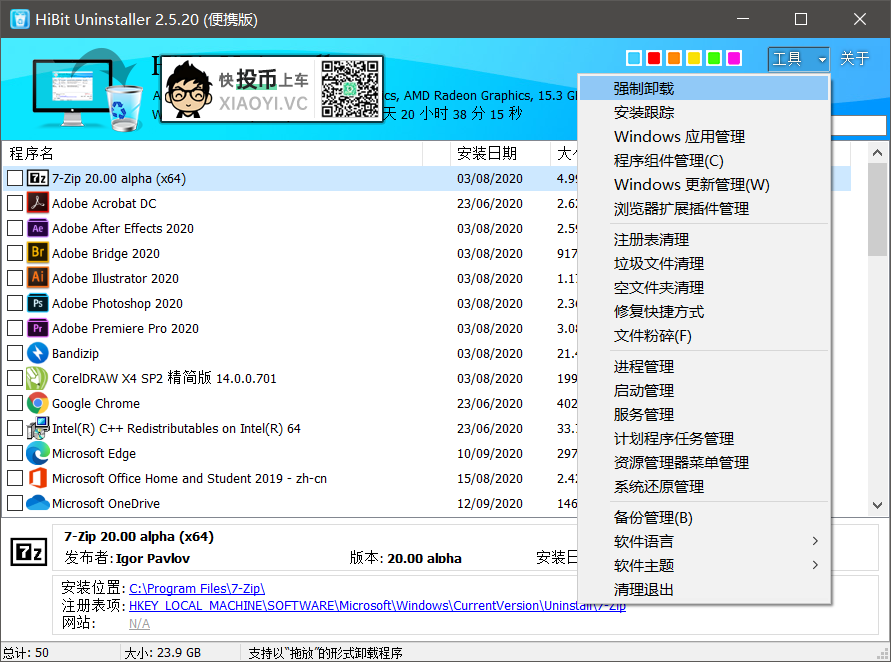
Task: Check the box for Adobe Bridge 2020
Action: [x=15, y=254]
